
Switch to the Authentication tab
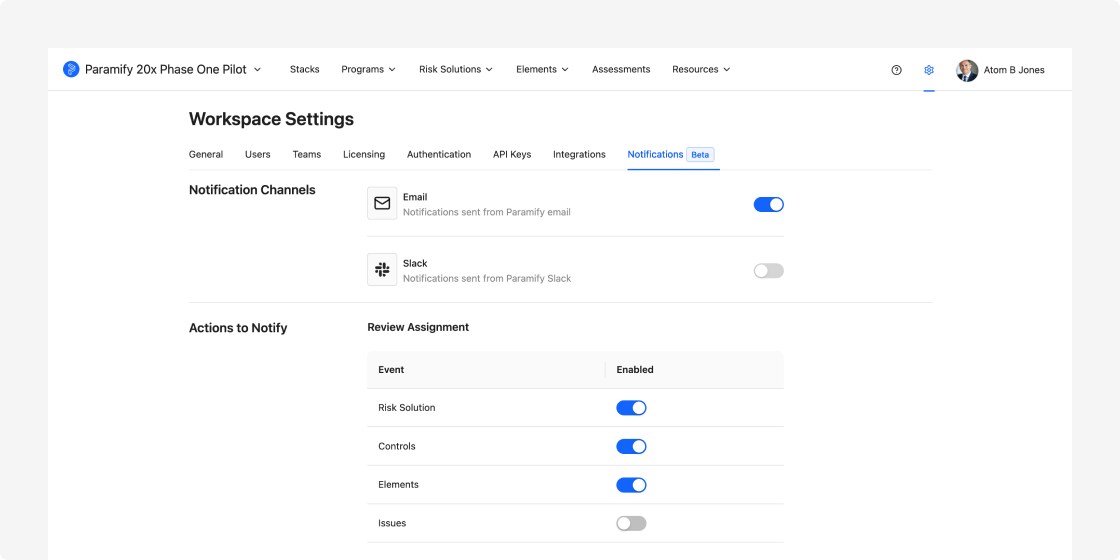439,154
